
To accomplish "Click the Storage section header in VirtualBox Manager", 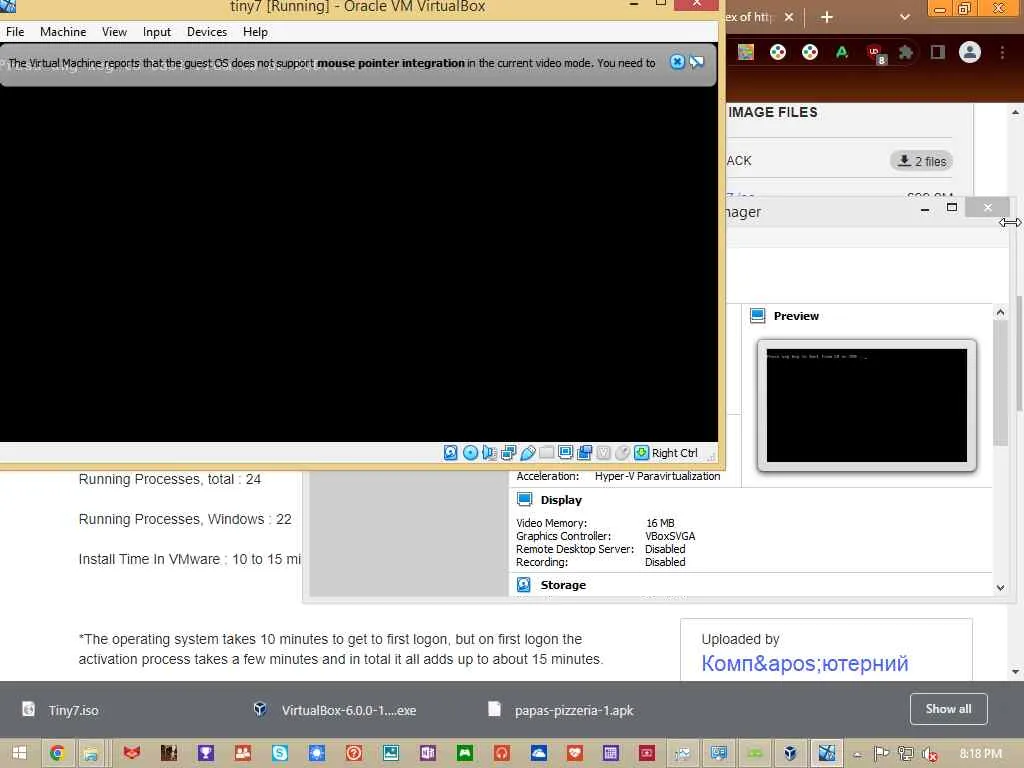I will pos(563,585).
